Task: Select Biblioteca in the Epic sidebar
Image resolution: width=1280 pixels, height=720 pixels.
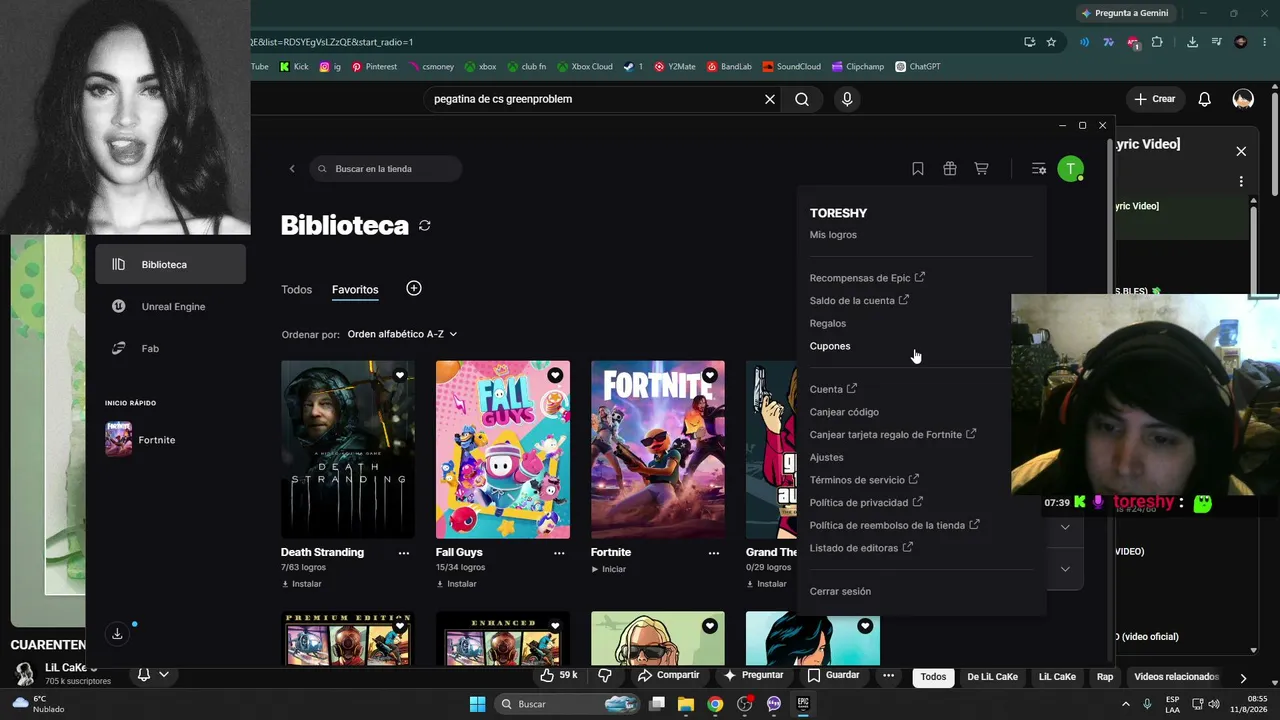Action: tap(171, 265)
